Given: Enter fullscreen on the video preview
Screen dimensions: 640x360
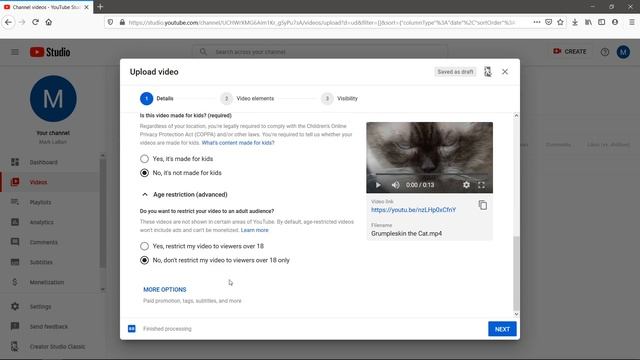Looking at the screenshot, I should pos(481,185).
